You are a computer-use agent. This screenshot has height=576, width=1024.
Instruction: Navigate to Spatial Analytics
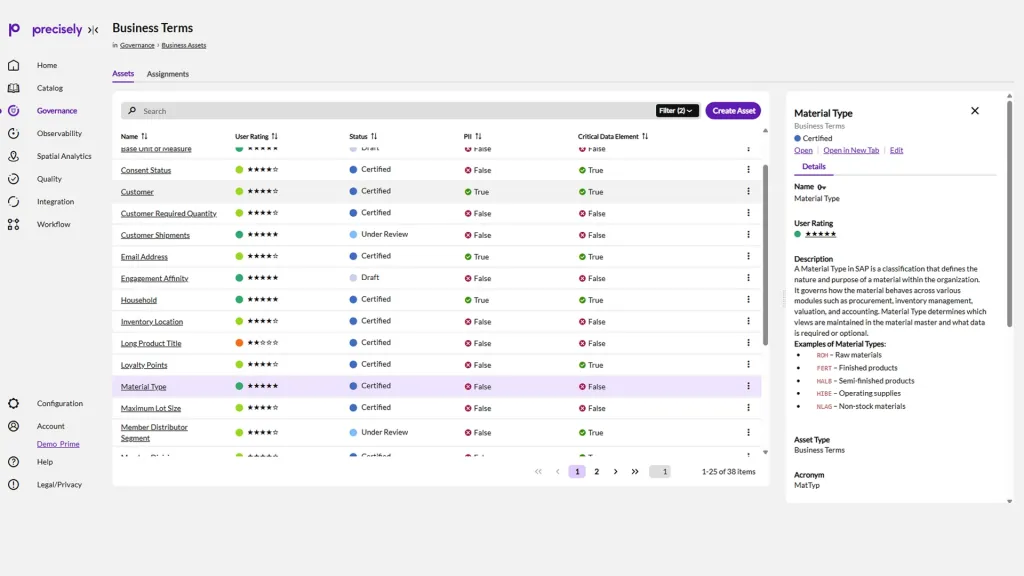[x=12, y=156]
